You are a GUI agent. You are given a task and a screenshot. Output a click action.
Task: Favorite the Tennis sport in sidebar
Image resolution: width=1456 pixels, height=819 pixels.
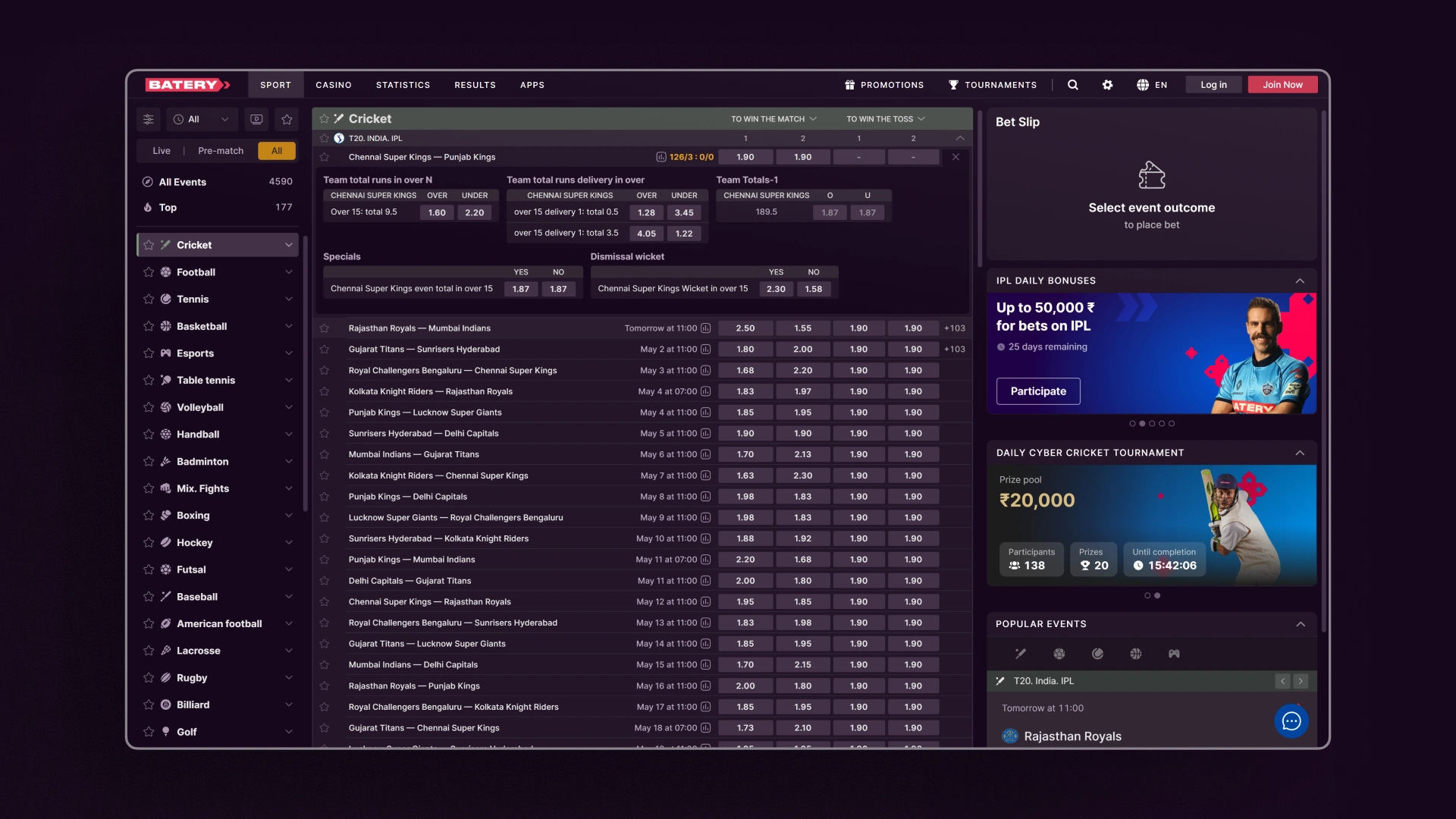[x=149, y=300]
